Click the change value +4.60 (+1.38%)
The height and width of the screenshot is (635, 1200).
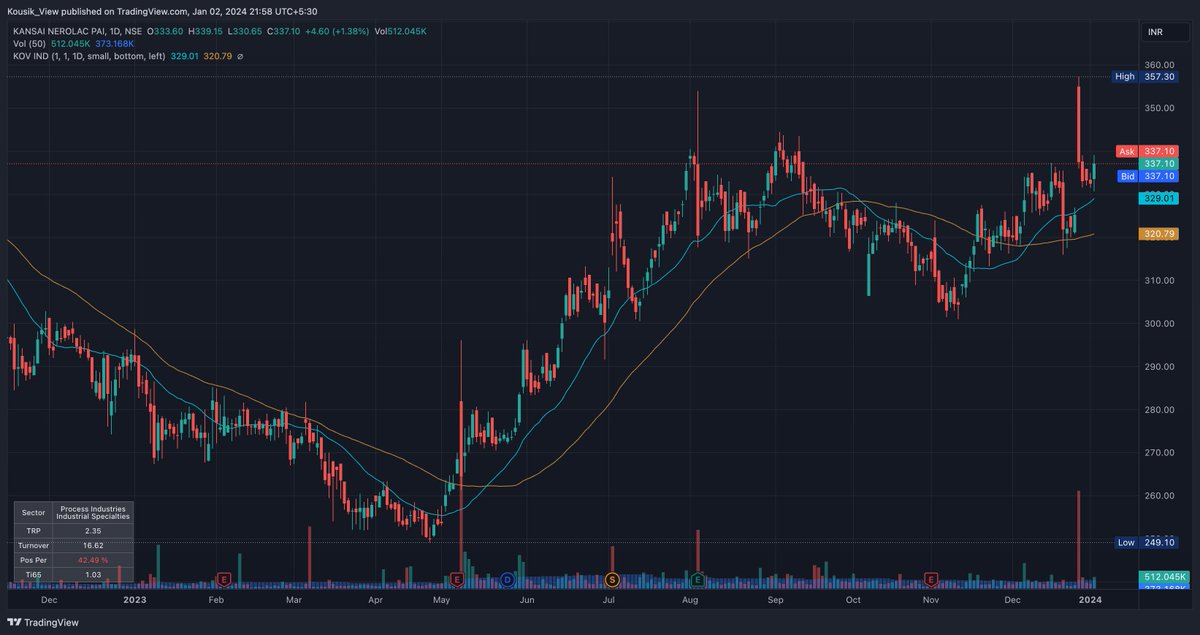pyautogui.click(x=337, y=32)
